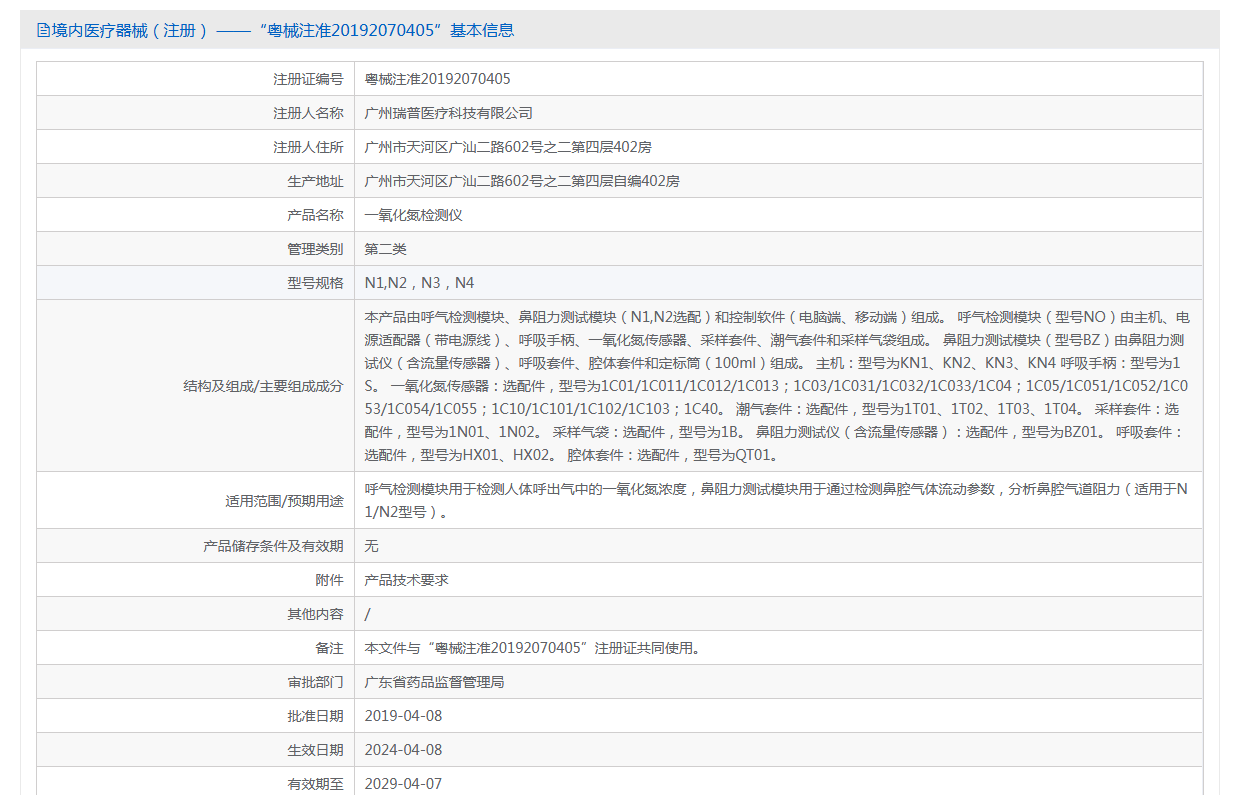This screenshot has height=795, width=1239.
Task: Select the label "产品名称"
Action: [x=315, y=215]
